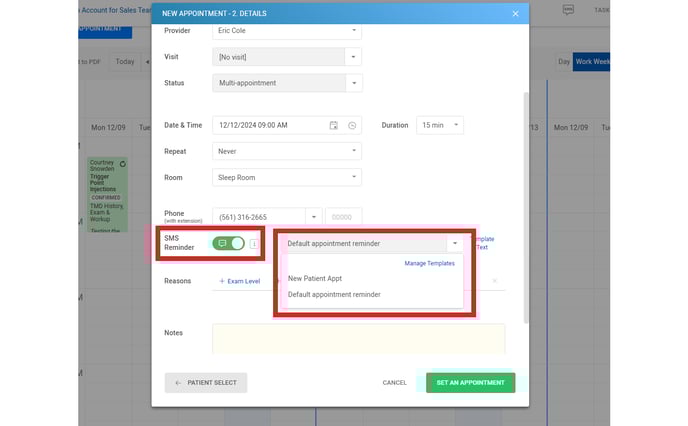Switch to Work Week calendar view
Image resolution: width=688 pixels, height=426 pixels.
(591, 62)
